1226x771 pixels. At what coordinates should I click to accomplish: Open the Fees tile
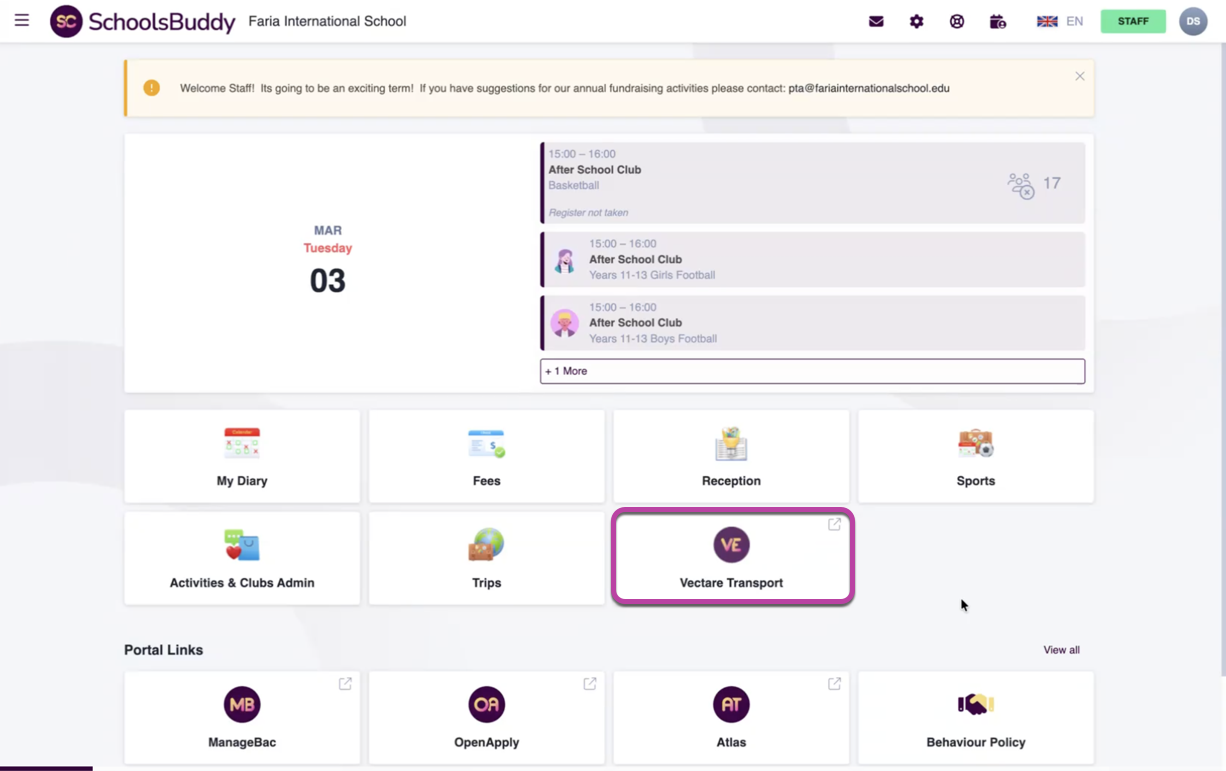[x=486, y=457]
